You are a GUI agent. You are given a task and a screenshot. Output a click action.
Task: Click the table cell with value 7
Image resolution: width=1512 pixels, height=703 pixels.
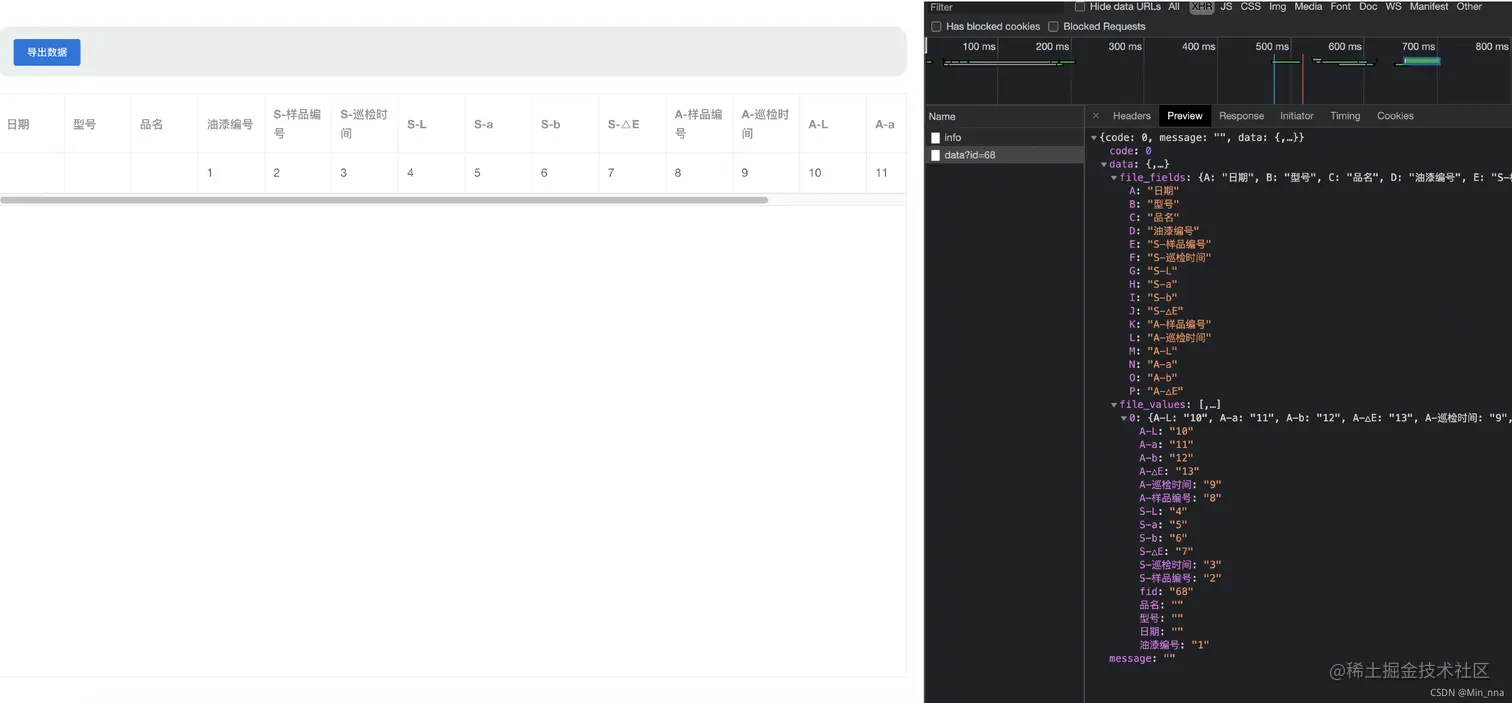click(x=632, y=173)
